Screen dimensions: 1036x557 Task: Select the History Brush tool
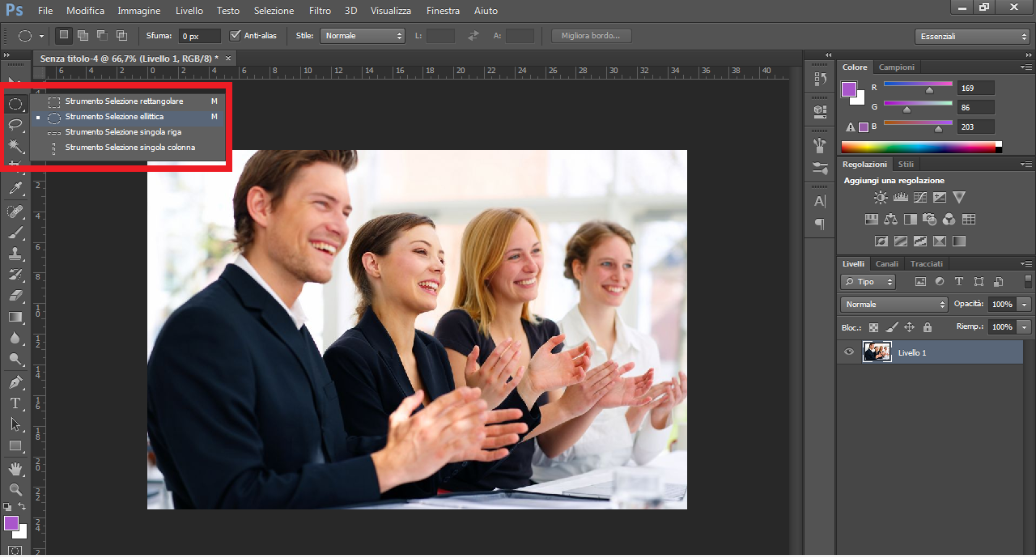pyautogui.click(x=15, y=274)
